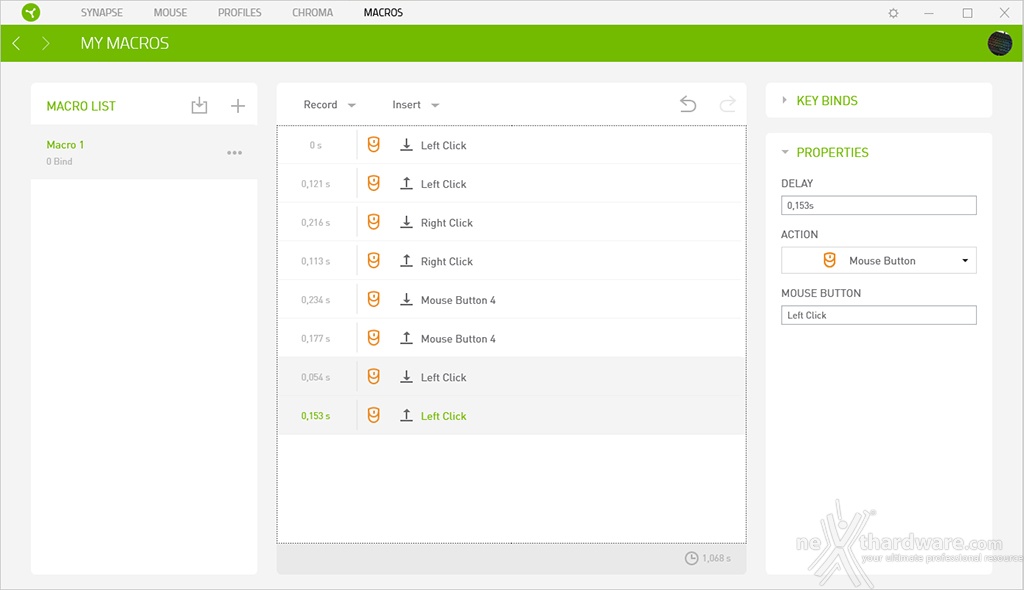The image size is (1024, 590).
Task: Click the 0,234 s delay value
Action: coord(315,299)
